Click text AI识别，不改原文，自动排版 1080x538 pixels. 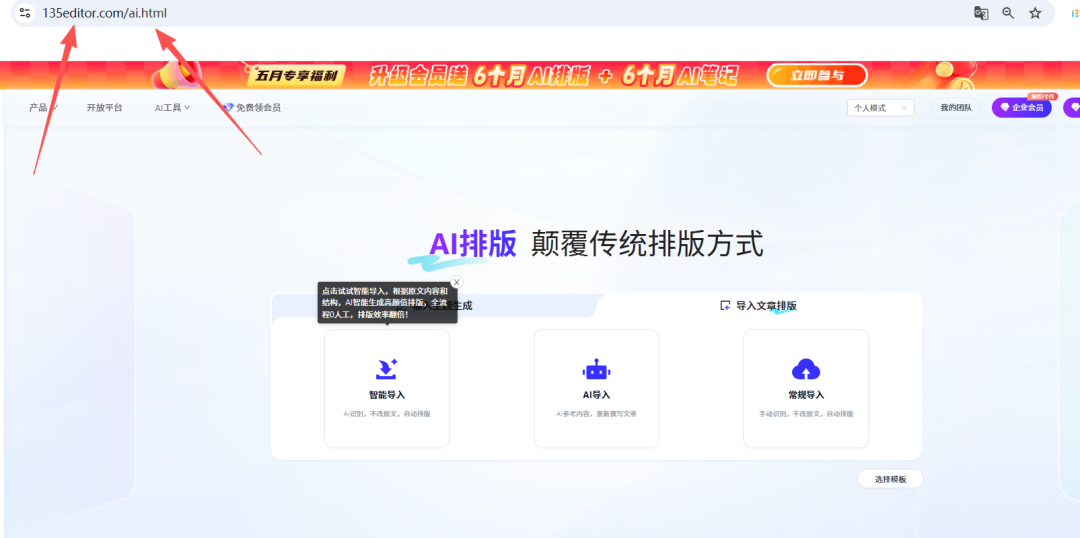click(387, 414)
